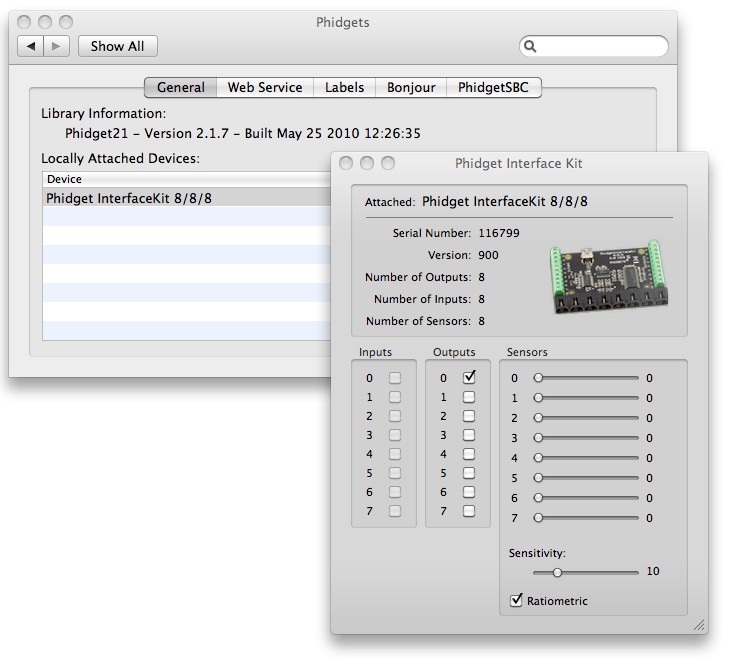Click the InterfaceKit board picture
Screen dimensions: 735x664
(608, 277)
